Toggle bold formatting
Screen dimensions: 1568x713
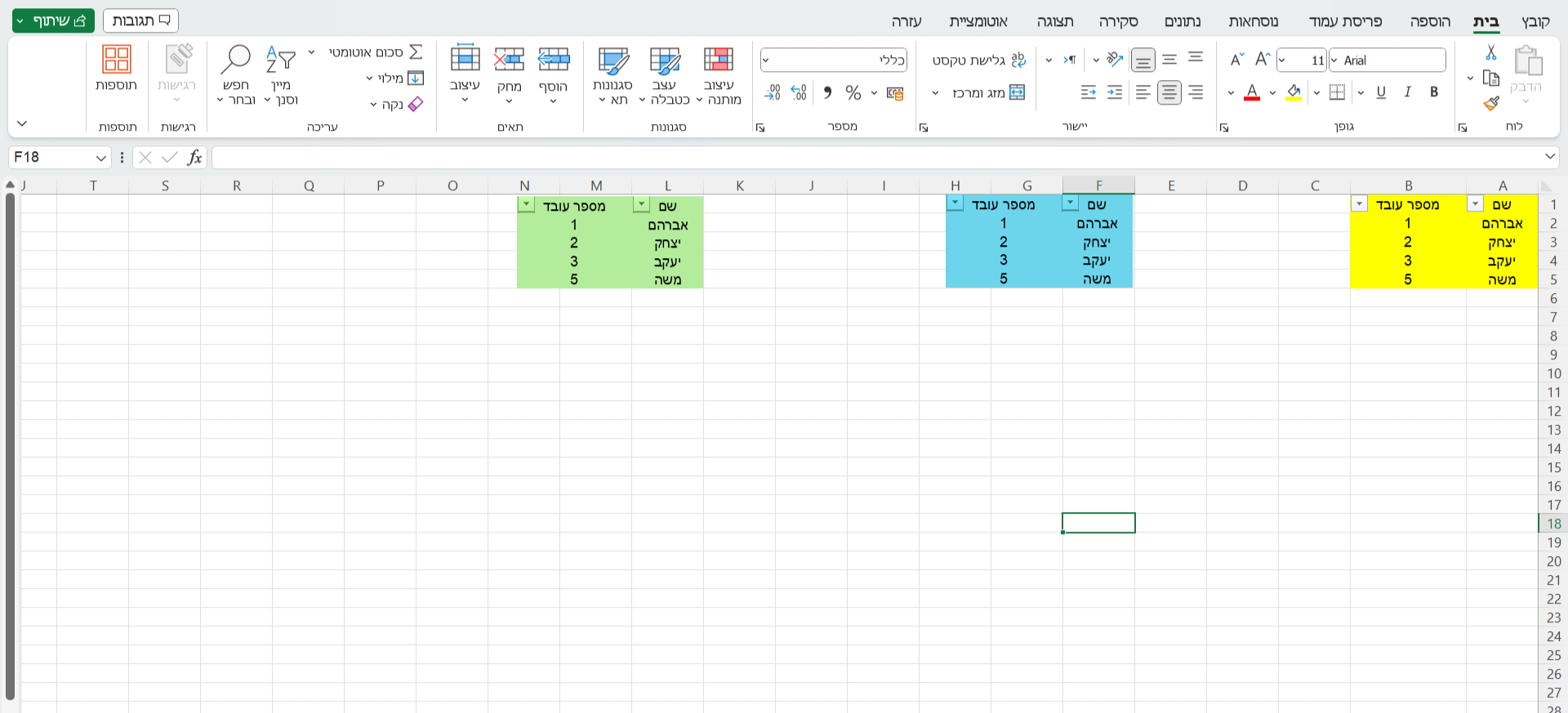coord(1434,92)
